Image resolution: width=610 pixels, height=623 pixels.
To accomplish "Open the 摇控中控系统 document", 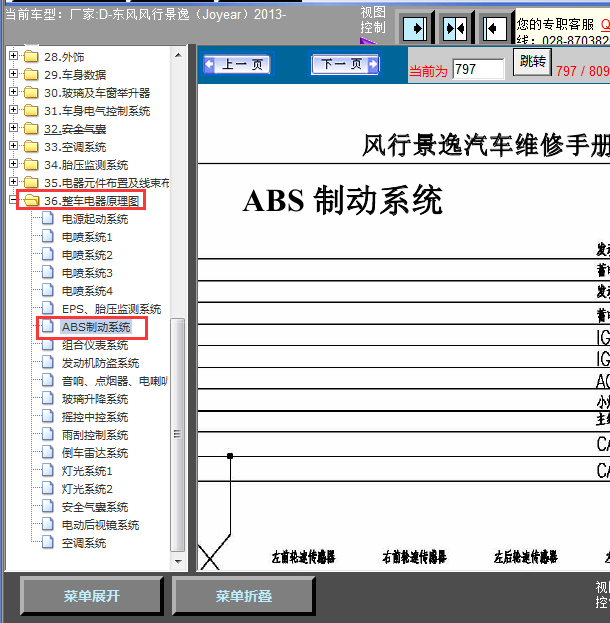I will tap(95, 417).
